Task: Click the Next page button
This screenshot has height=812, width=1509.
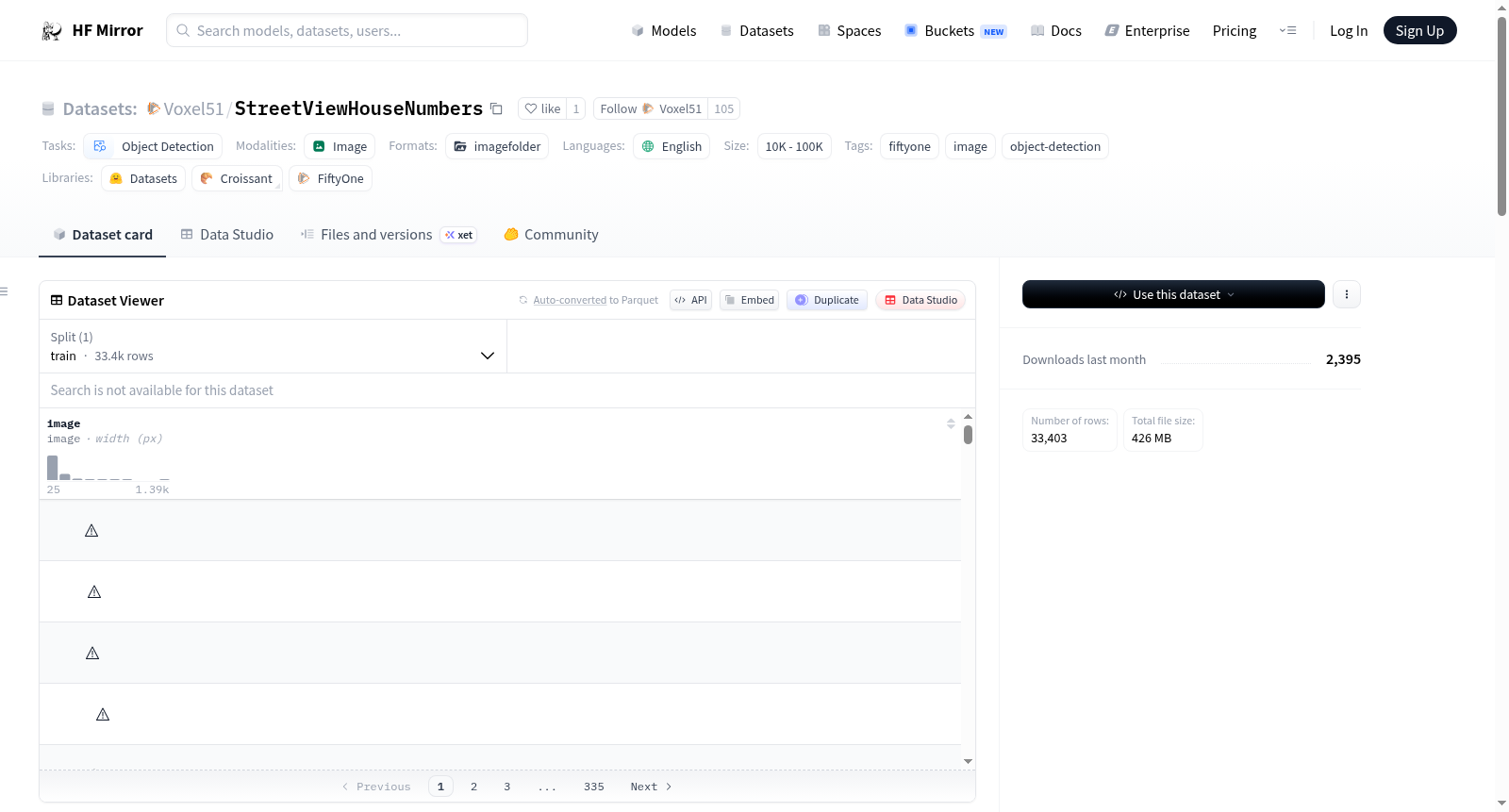Action: coord(651,787)
